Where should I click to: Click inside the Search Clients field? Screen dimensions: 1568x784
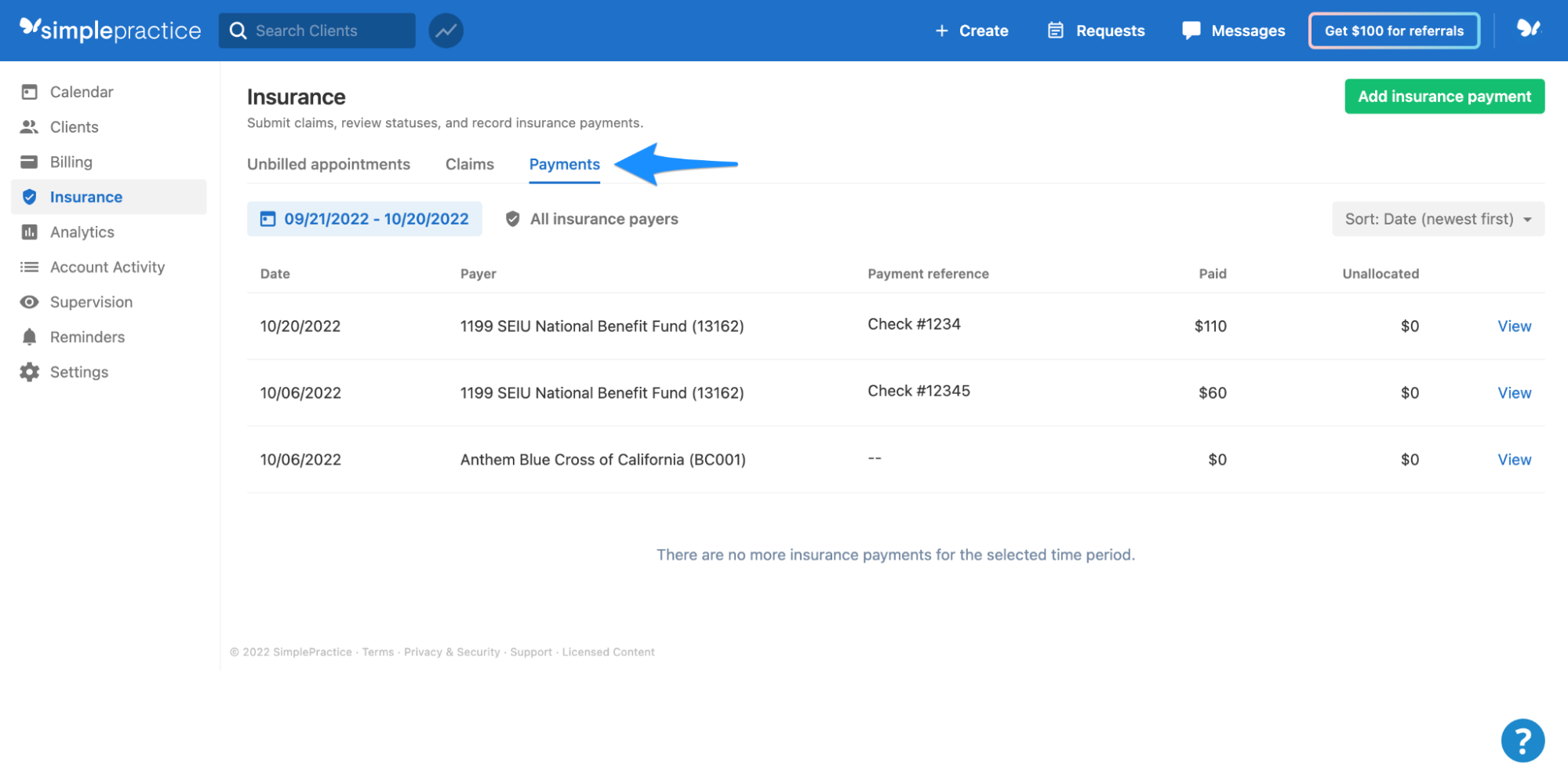(x=322, y=31)
